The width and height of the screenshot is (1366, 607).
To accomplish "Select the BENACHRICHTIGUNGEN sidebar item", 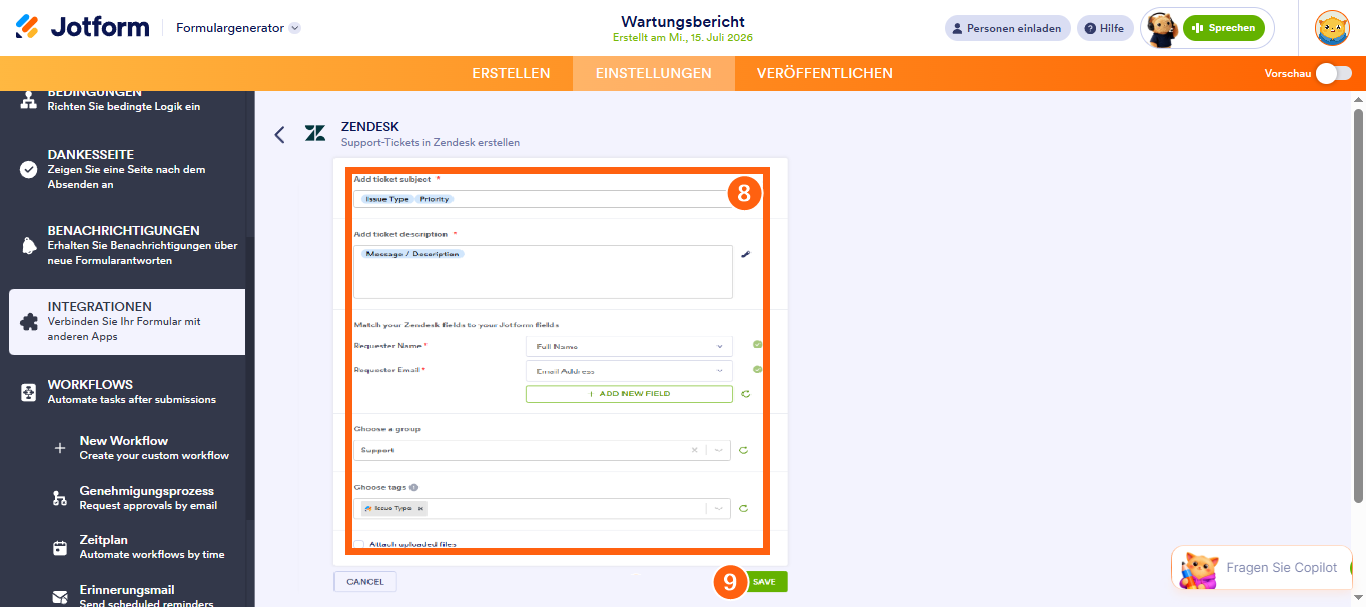I will pyautogui.click(x=127, y=245).
